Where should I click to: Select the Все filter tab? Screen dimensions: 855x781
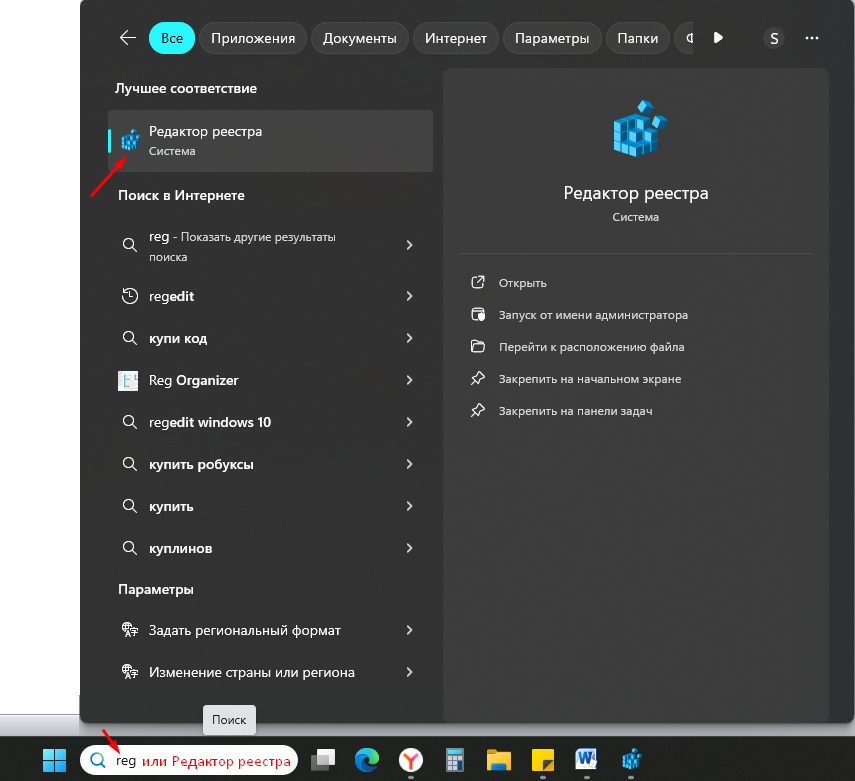point(172,38)
